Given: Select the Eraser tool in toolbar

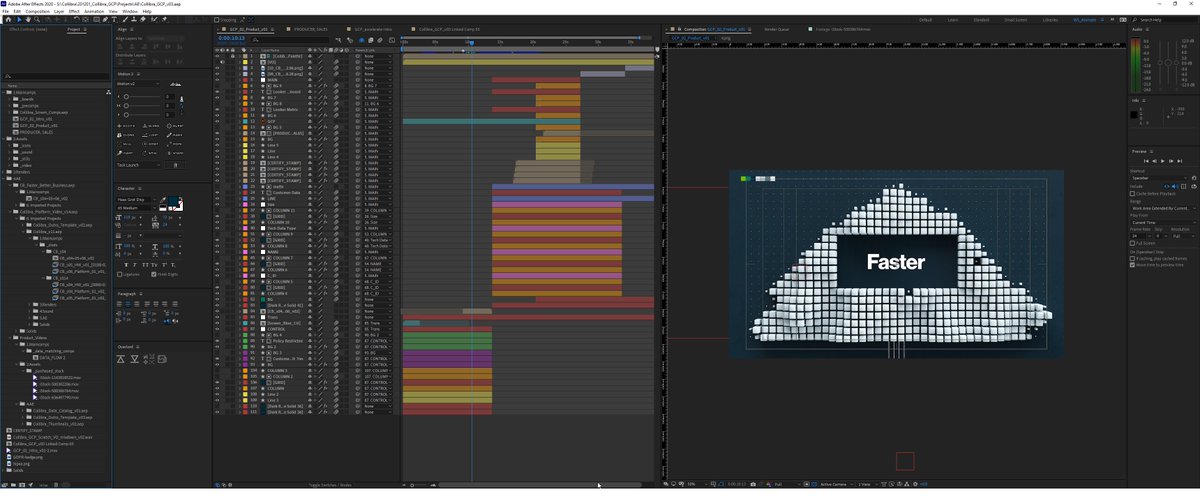Looking at the screenshot, I should pyautogui.click(x=143, y=19).
